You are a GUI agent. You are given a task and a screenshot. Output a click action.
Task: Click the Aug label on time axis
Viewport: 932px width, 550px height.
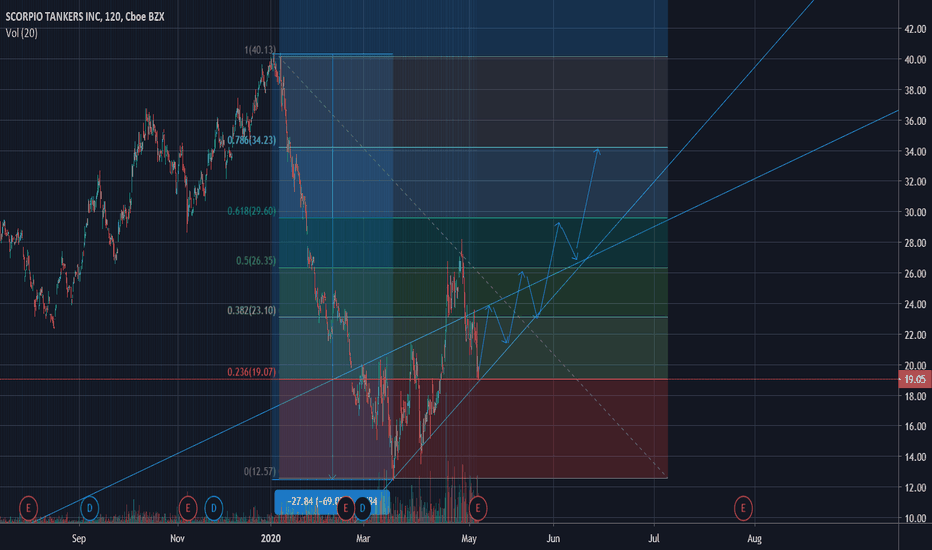[x=754, y=538]
